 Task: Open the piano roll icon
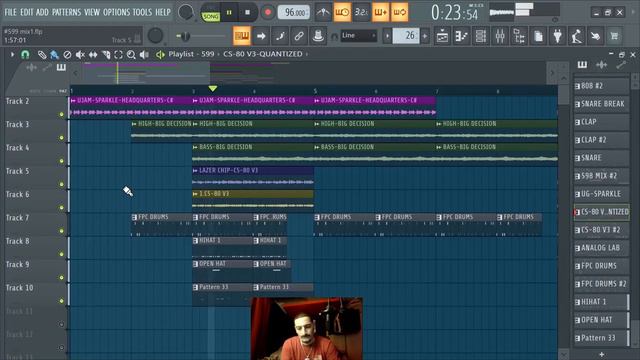(x=462, y=36)
